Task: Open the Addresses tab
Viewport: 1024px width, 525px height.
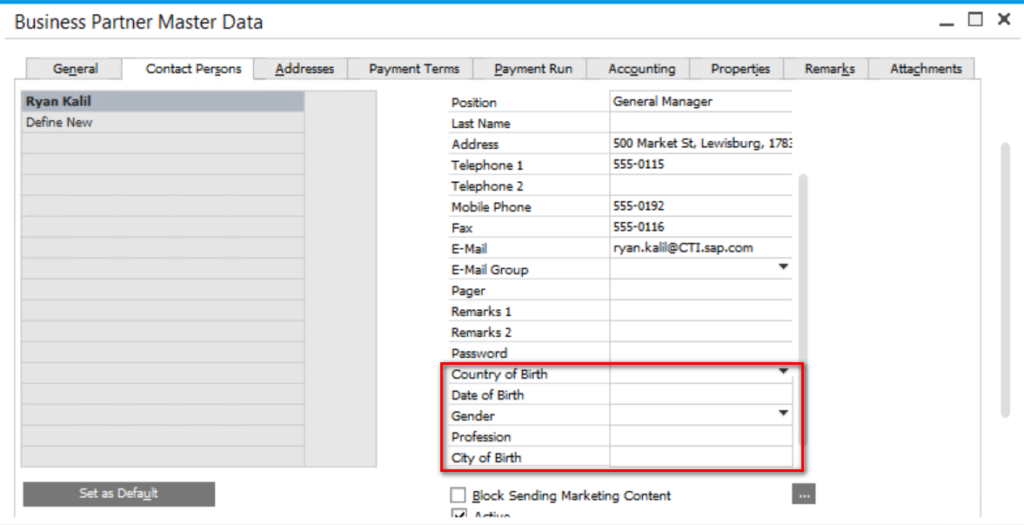Action: coord(304,69)
